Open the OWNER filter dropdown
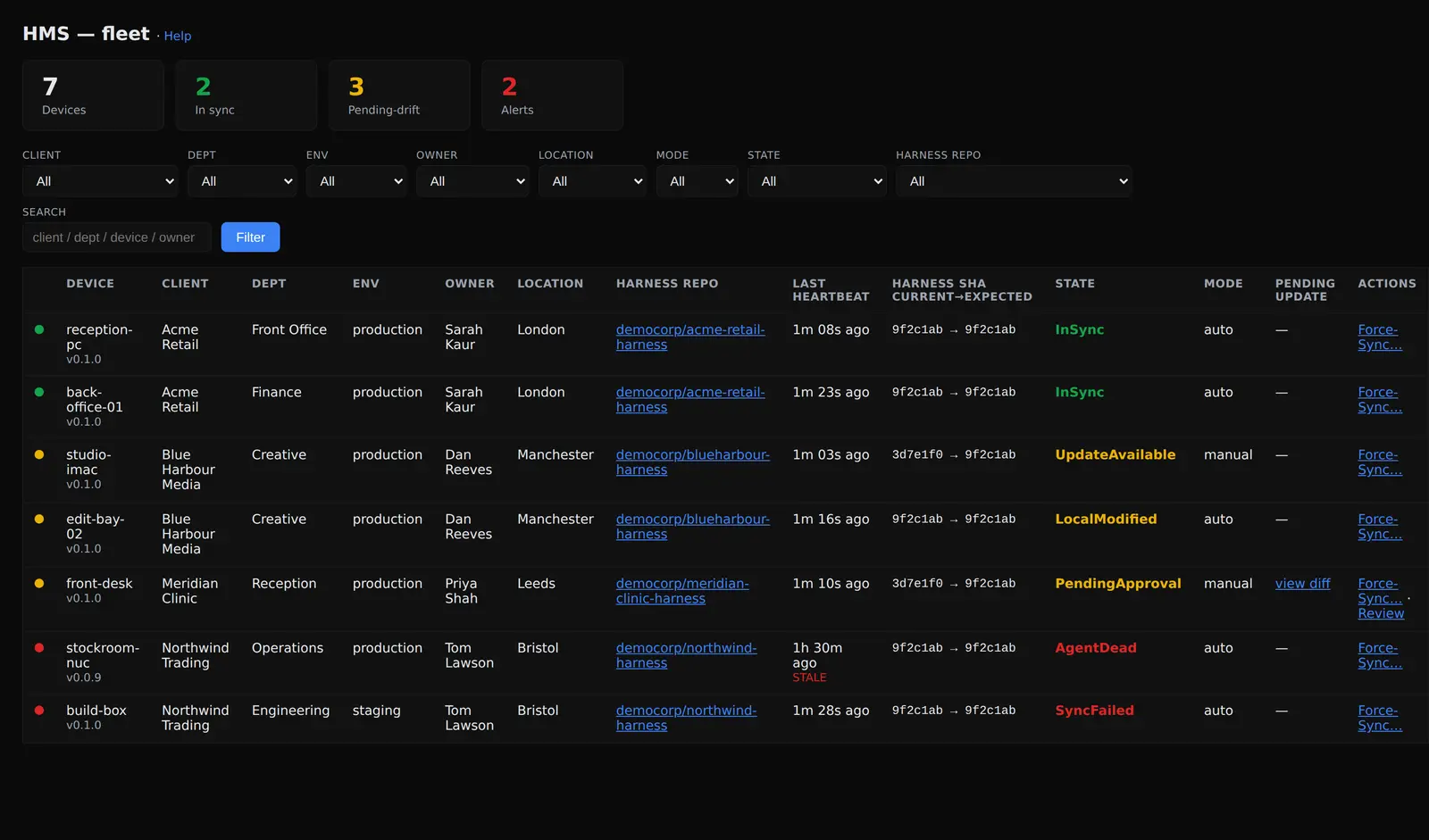 472,181
